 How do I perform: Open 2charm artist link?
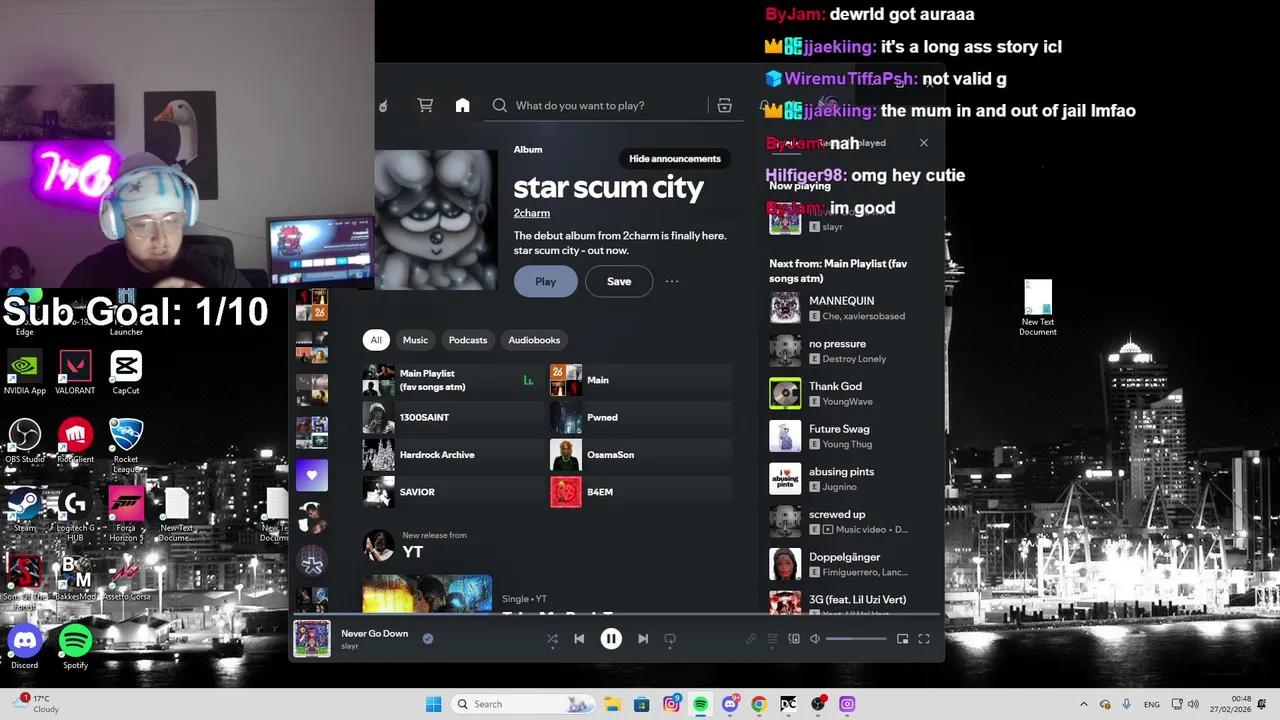(532, 213)
